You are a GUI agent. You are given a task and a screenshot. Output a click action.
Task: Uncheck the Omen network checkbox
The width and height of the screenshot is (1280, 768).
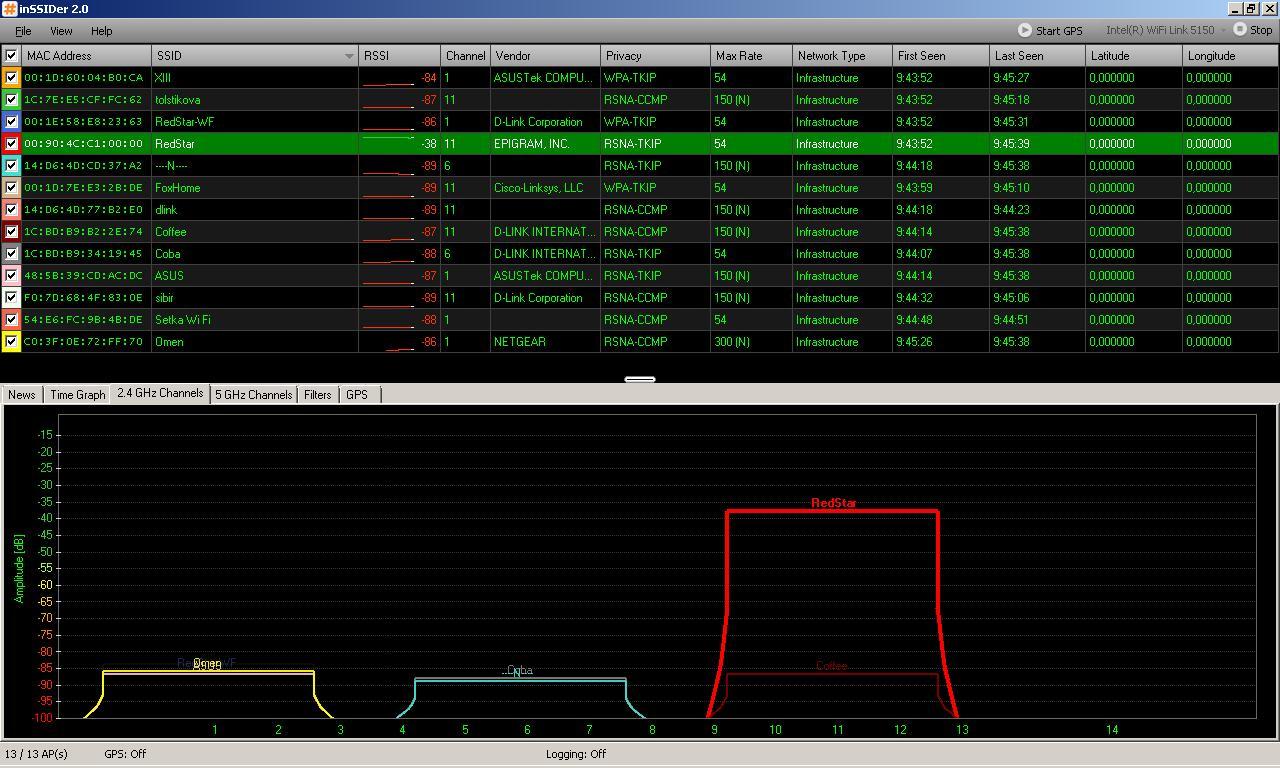coord(11,342)
